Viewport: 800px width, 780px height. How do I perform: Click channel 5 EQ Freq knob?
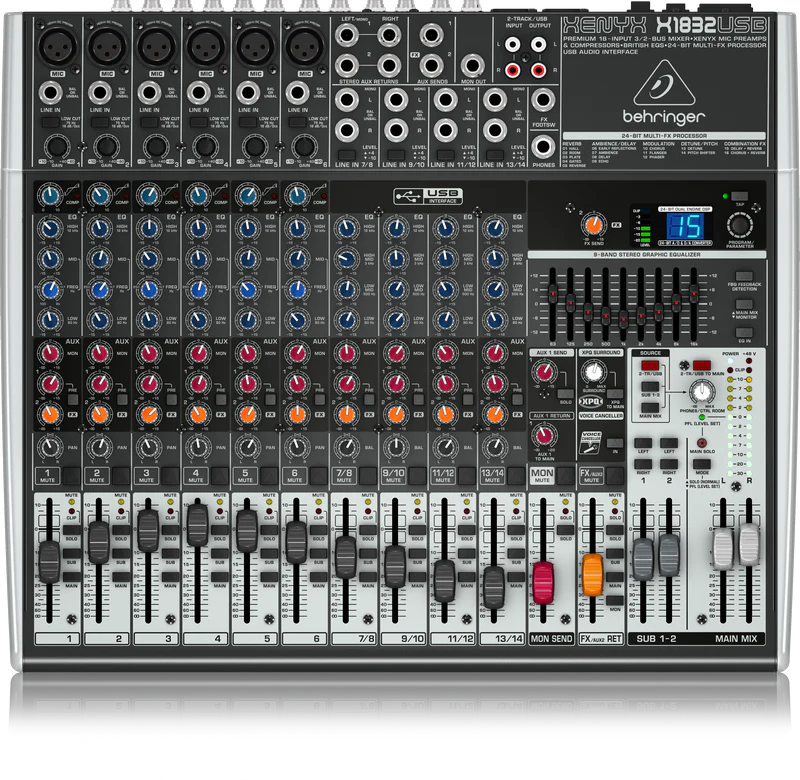coord(247,290)
